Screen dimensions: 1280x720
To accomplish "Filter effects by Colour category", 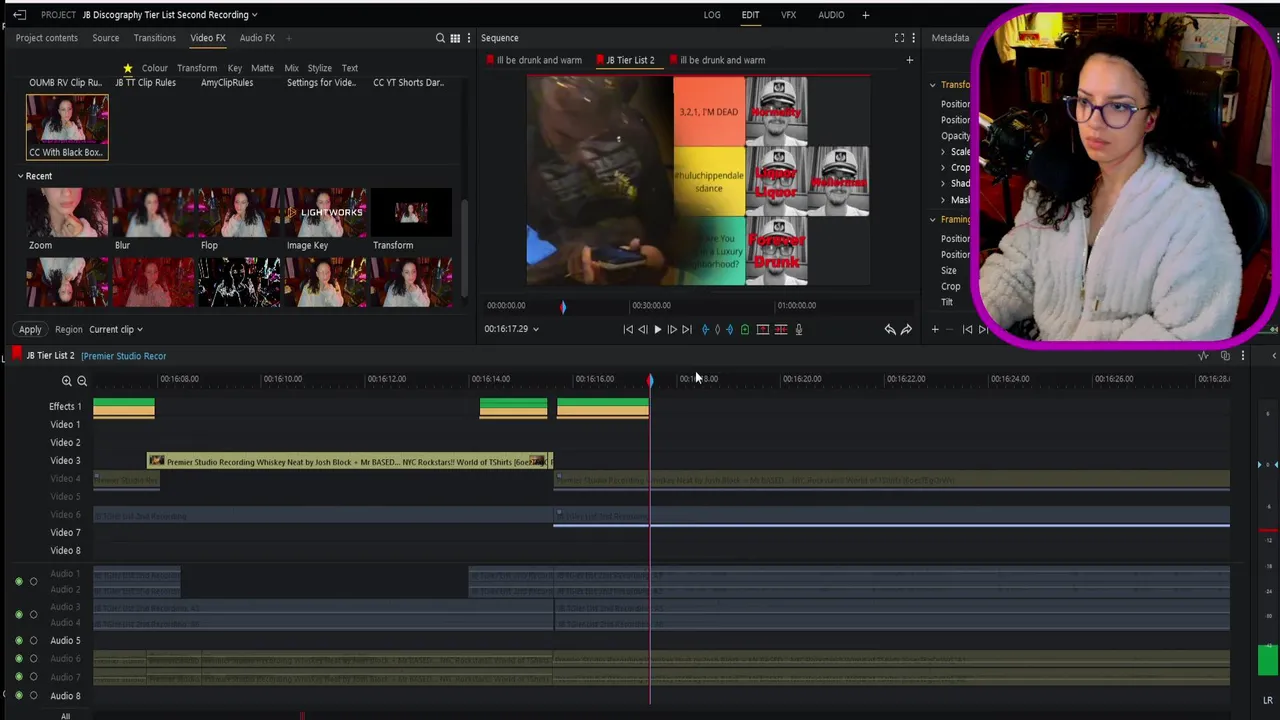I will (x=155, y=68).
